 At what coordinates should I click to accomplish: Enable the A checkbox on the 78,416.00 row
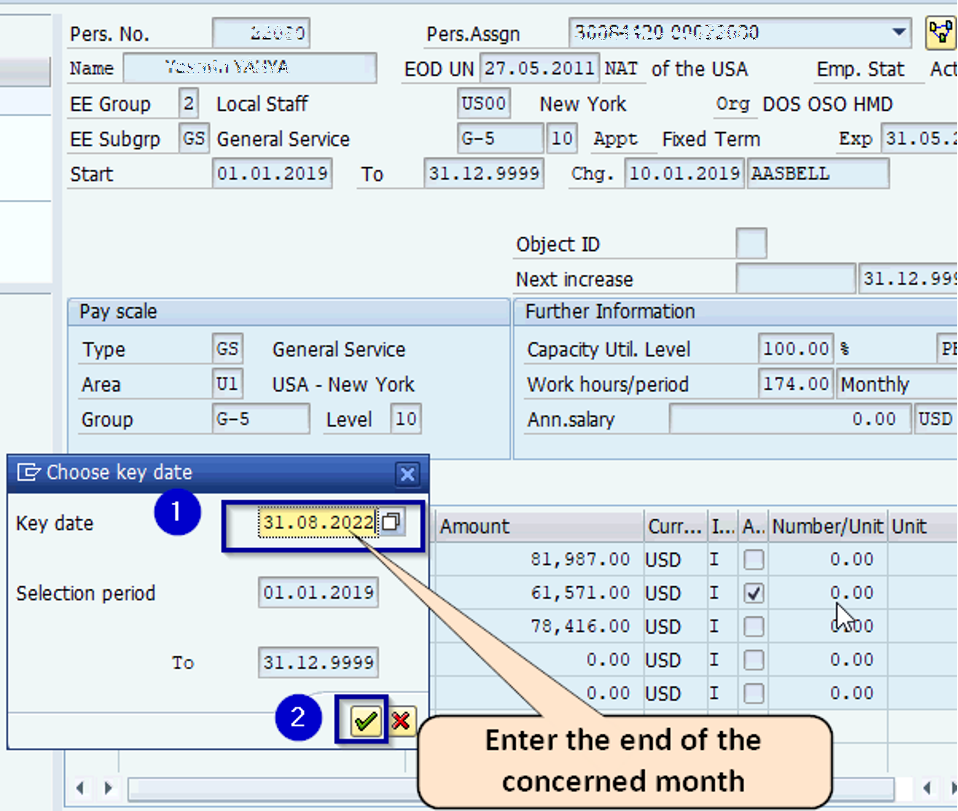(x=753, y=626)
